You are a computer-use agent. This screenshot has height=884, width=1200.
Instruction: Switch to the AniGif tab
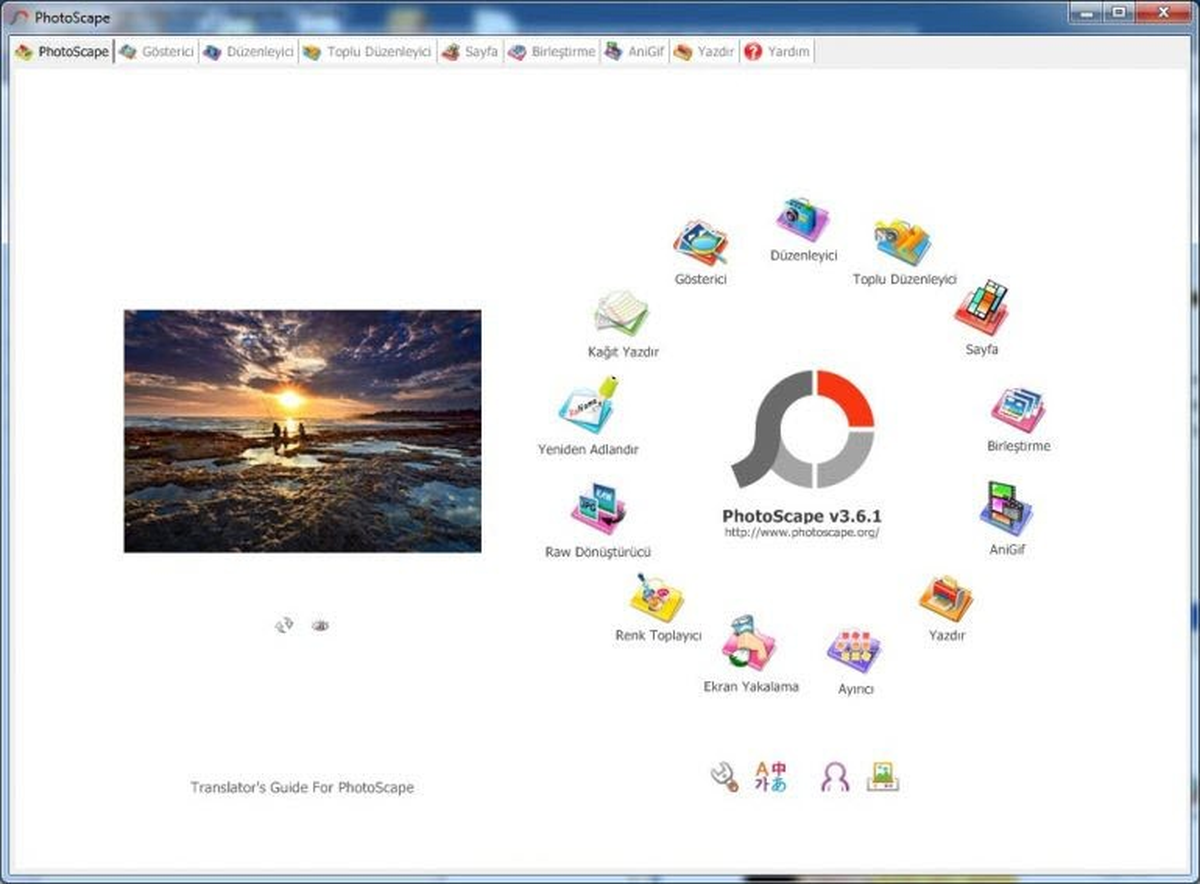pyautogui.click(x=634, y=52)
